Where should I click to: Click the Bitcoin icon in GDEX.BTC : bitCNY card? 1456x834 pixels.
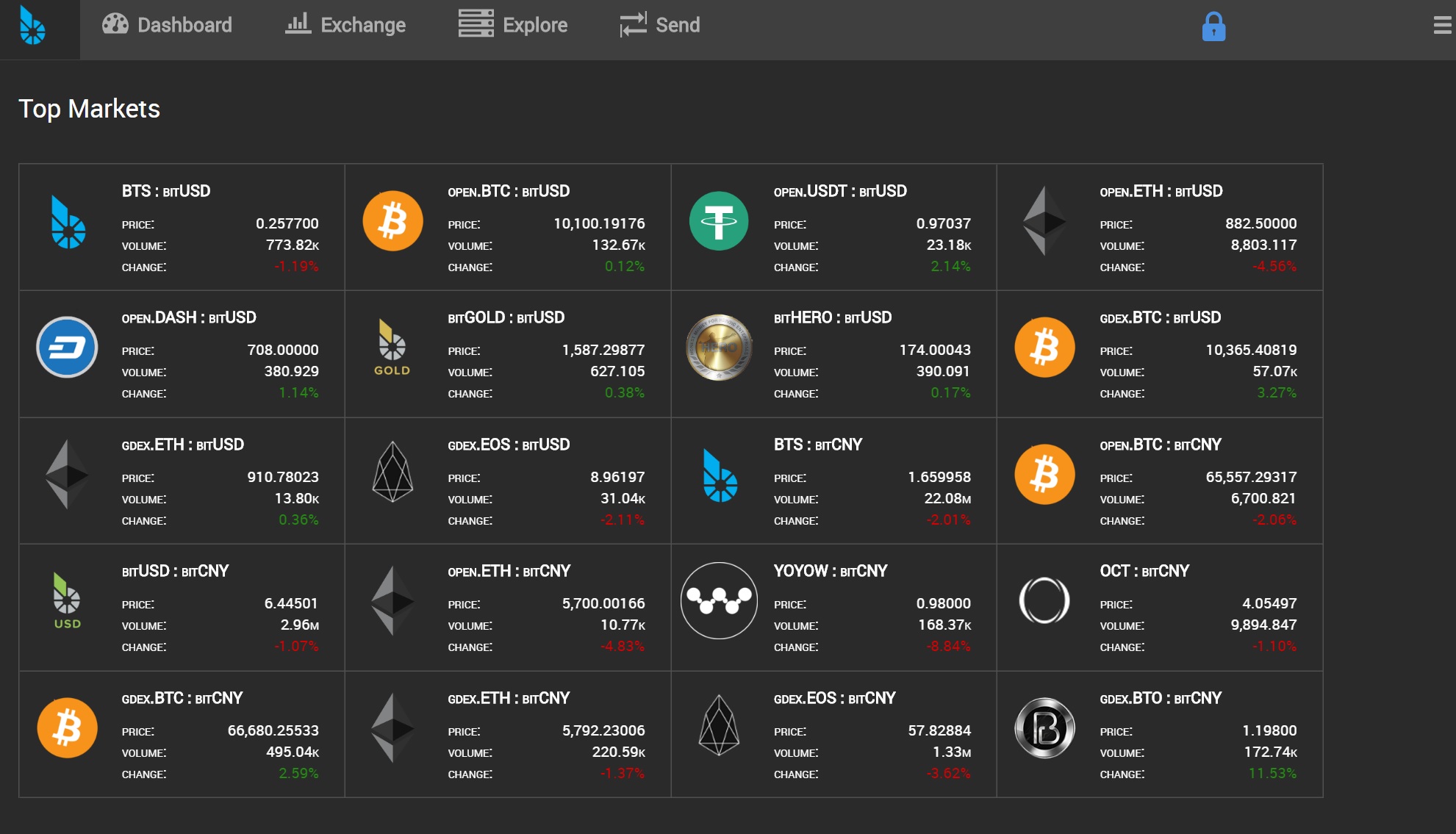pos(67,727)
